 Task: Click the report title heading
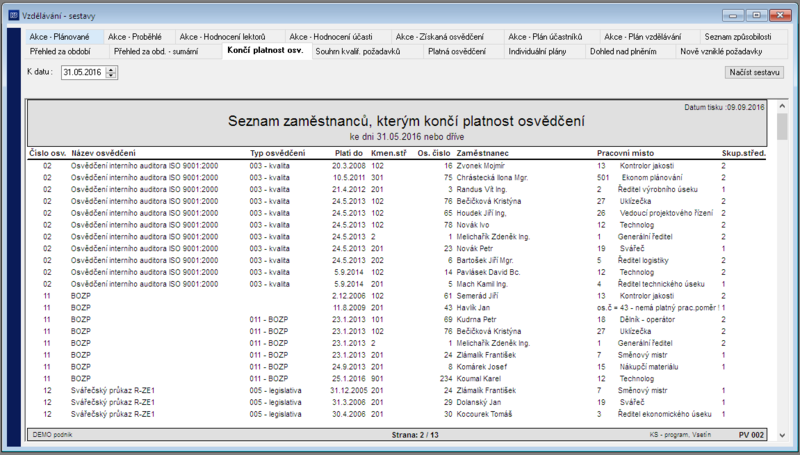[406, 121]
